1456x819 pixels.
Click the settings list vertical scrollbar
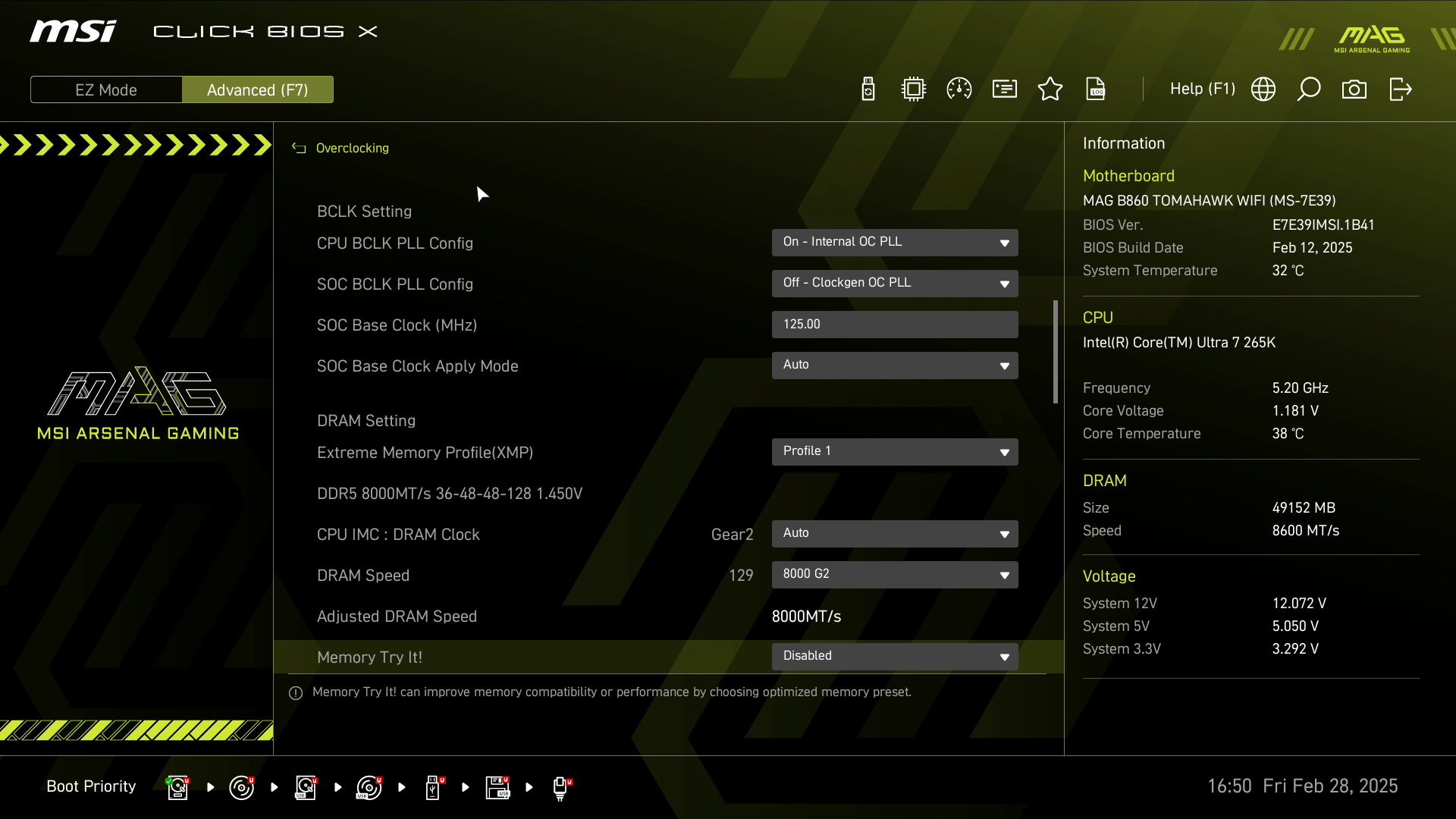pyautogui.click(x=1055, y=352)
